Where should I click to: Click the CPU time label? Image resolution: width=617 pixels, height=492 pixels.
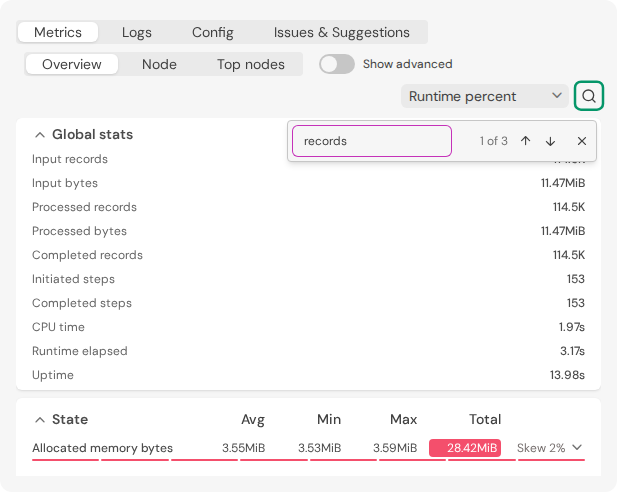tap(58, 327)
